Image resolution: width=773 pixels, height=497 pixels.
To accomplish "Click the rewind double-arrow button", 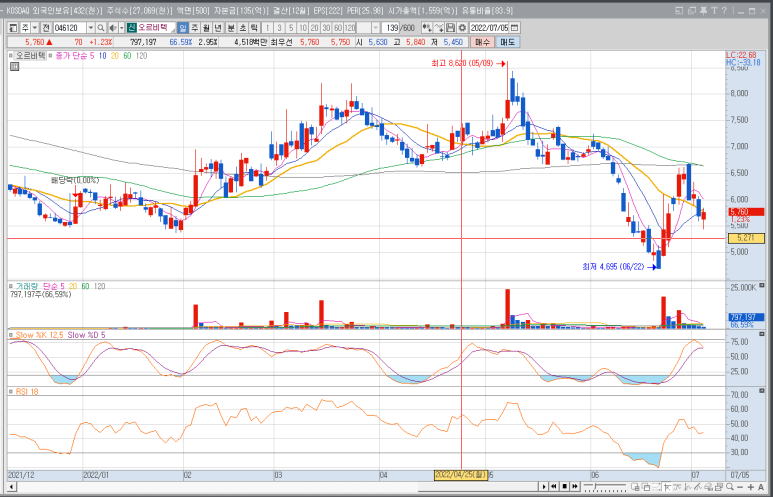I will (x=555, y=487).
